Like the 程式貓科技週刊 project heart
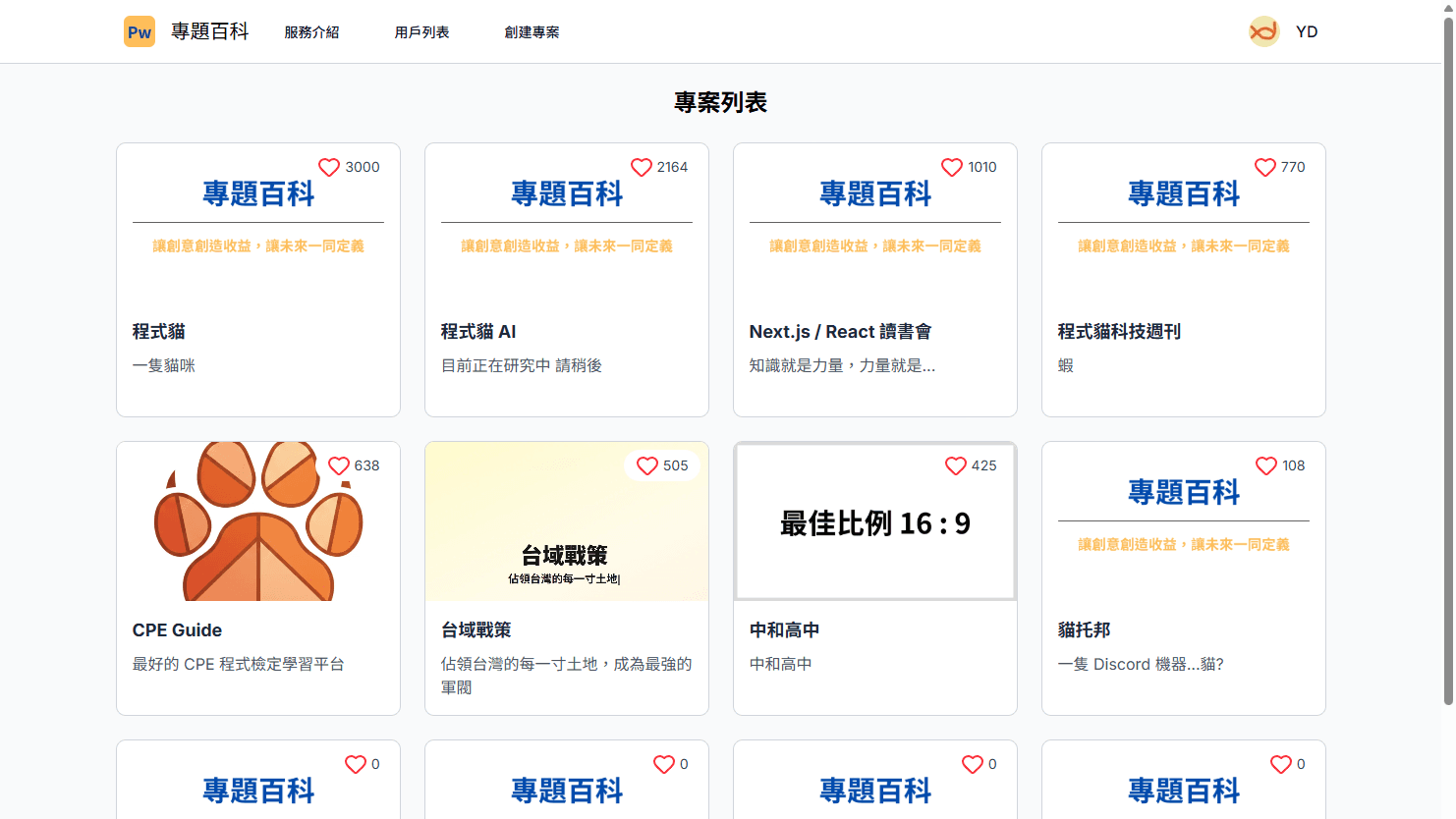 1265,168
